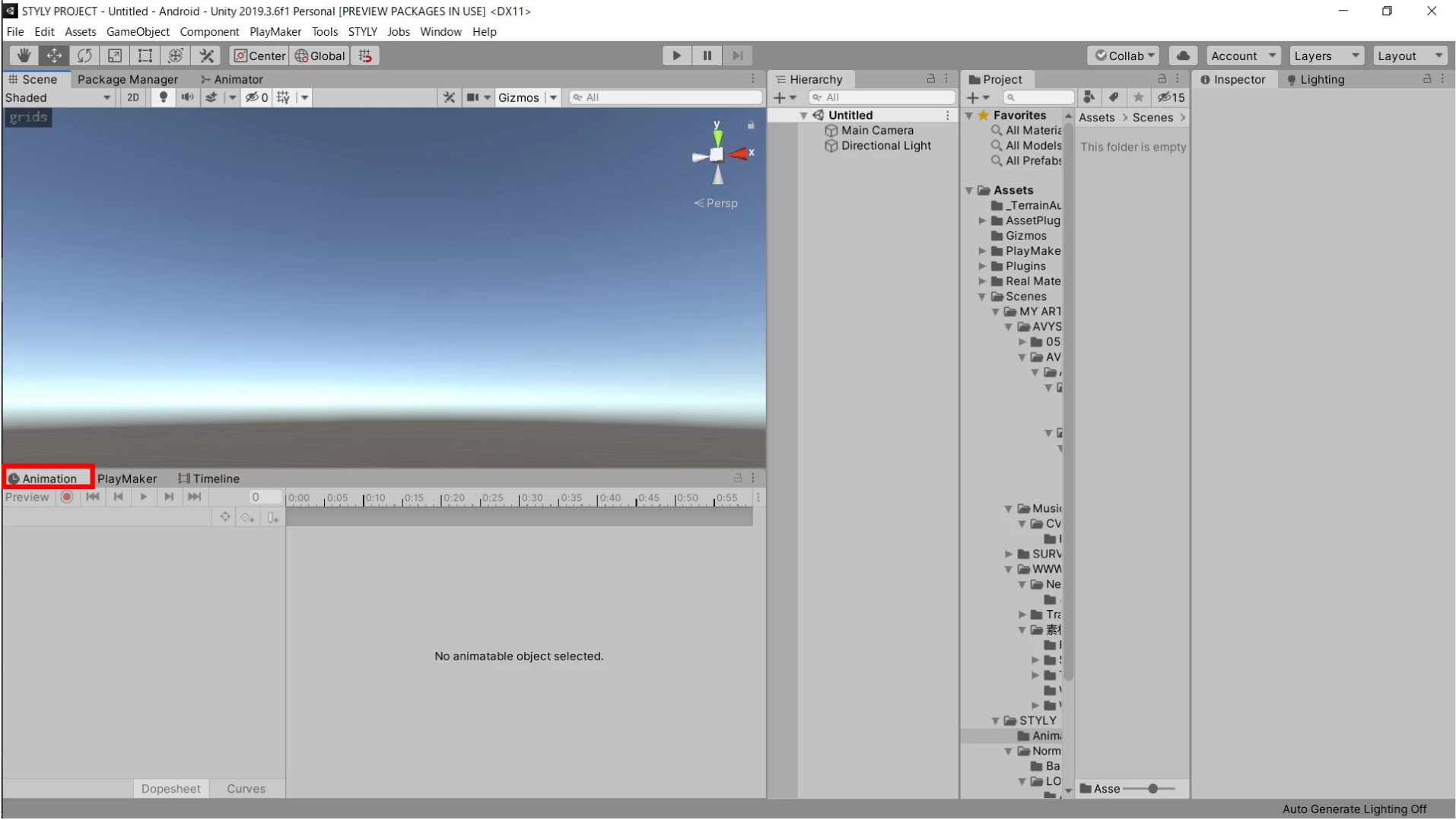Lock the Hierarchy panel
The height and width of the screenshot is (820, 1456).
click(x=930, y=79)
